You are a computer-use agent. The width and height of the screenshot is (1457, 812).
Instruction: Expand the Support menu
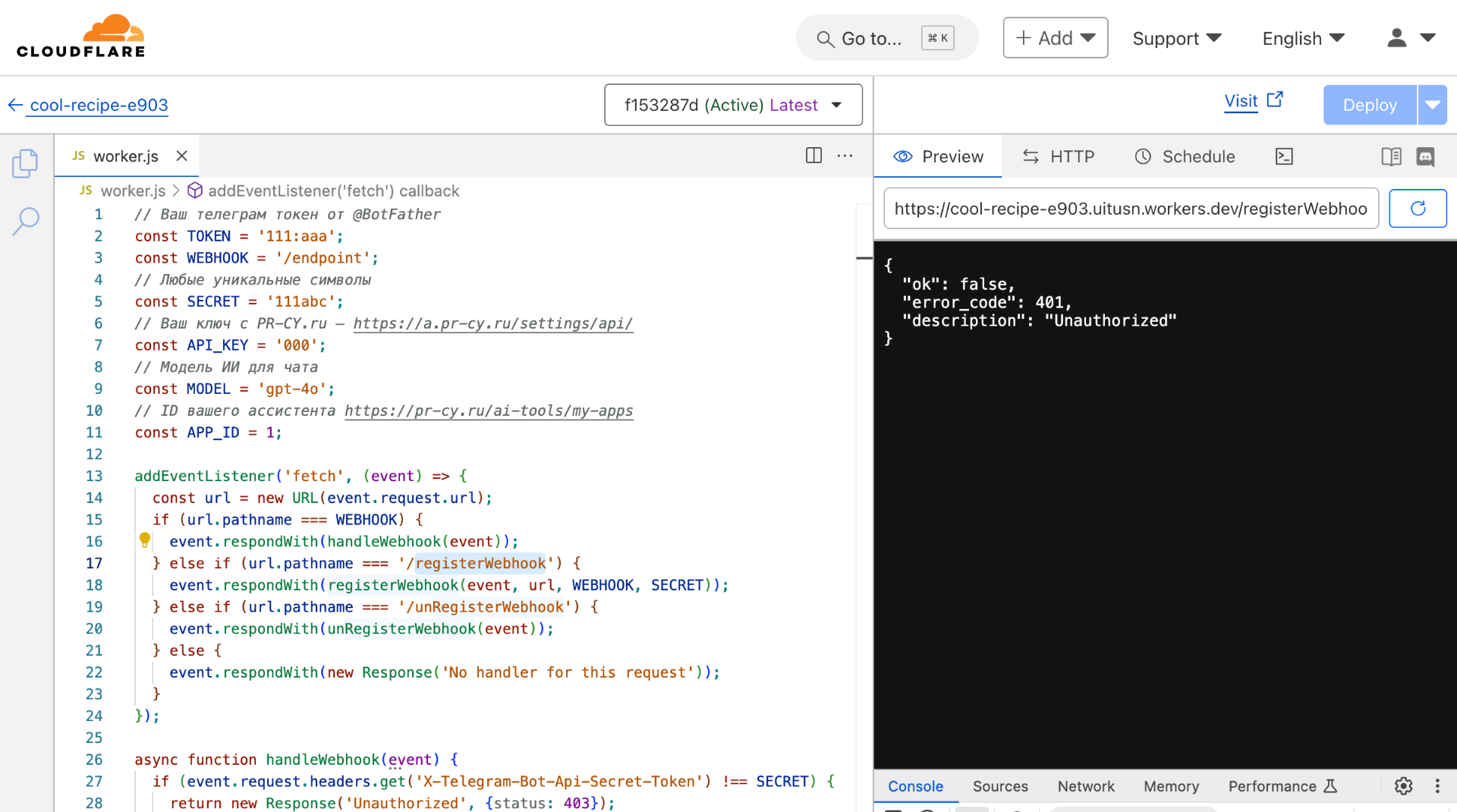tap(1176, 38)
